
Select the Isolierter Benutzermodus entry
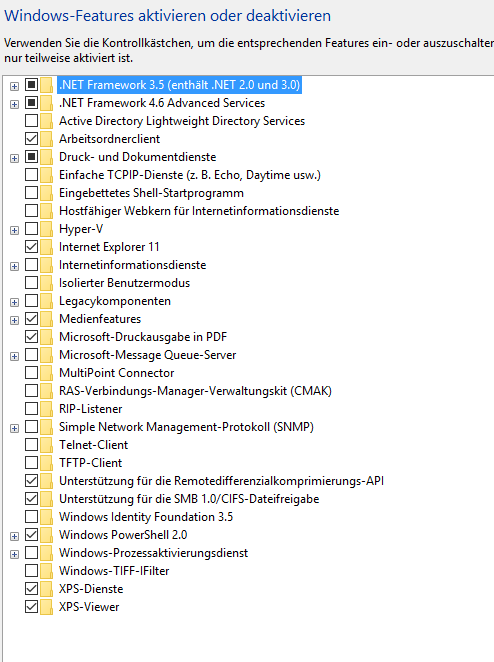click(x=125, y=283)
